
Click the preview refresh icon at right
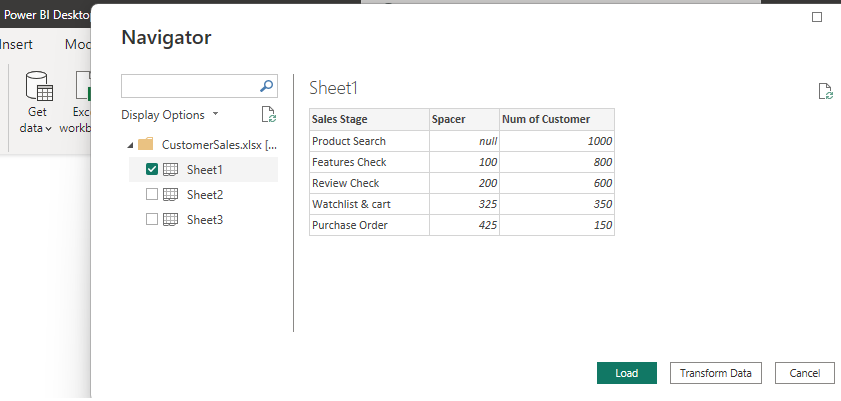[x=825, y=92]
